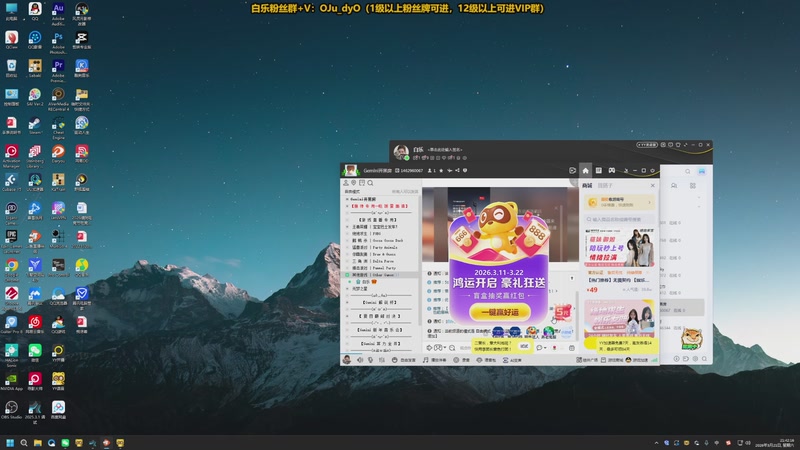Click the user avatar in YY bottom-left corner

point(347,360)
